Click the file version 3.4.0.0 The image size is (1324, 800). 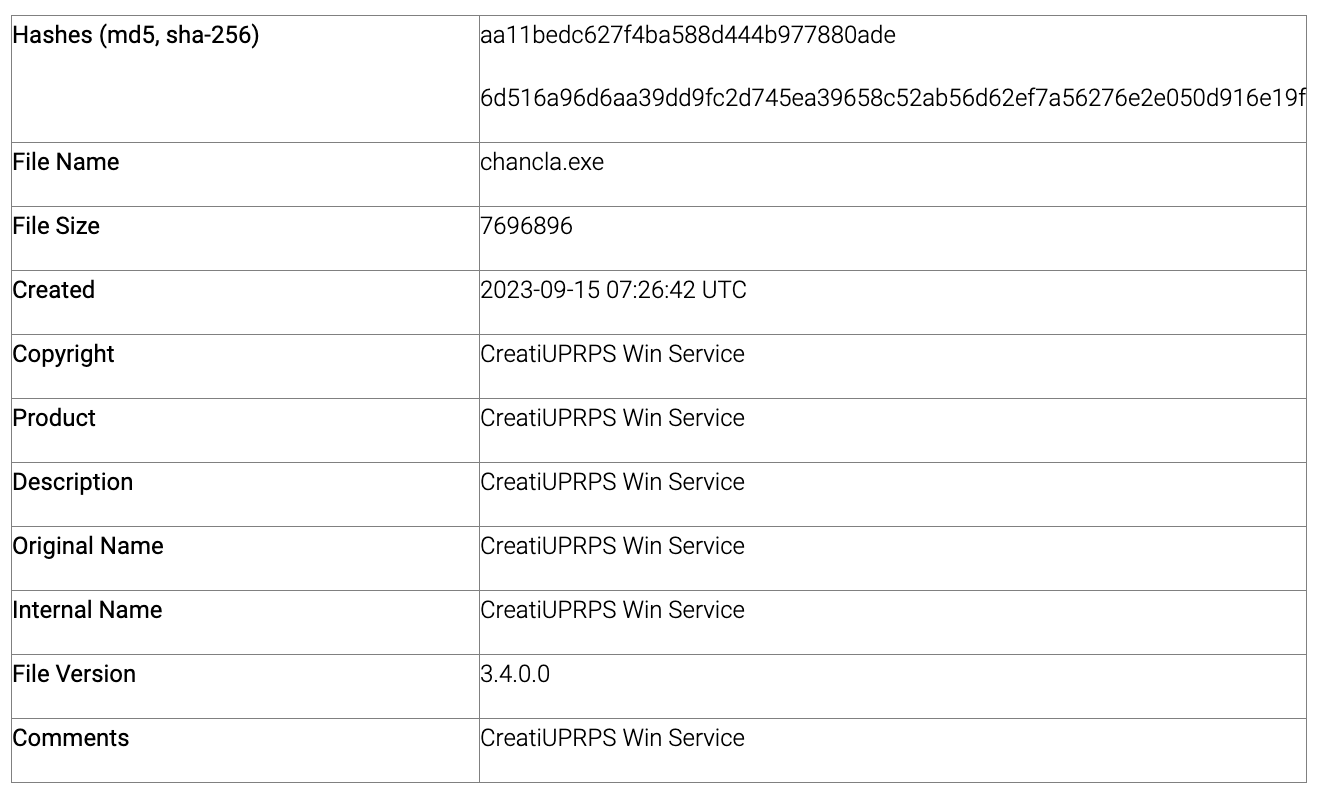coord(515,674)
